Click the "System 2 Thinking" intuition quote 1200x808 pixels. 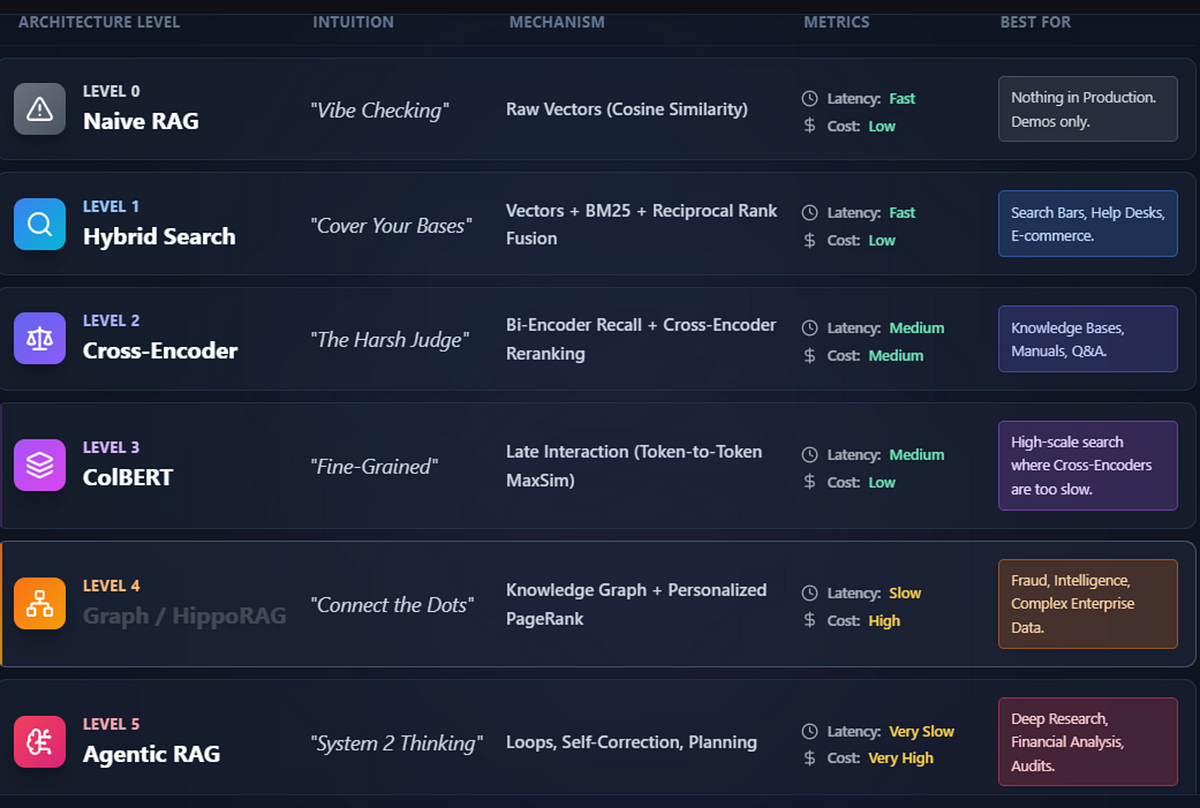coord(397,743)
